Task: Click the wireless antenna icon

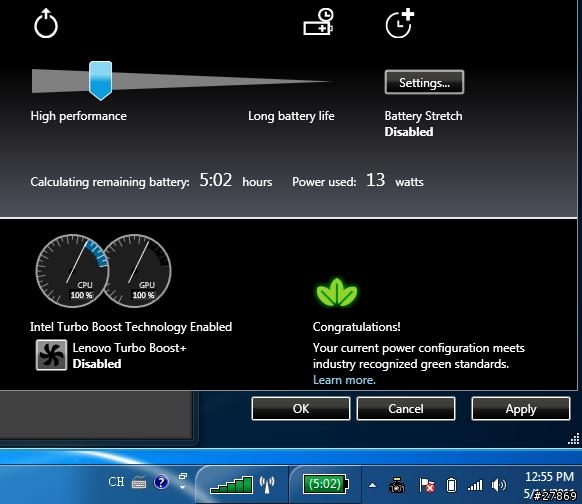Action: pyautogui.click(x=267, y=485)
